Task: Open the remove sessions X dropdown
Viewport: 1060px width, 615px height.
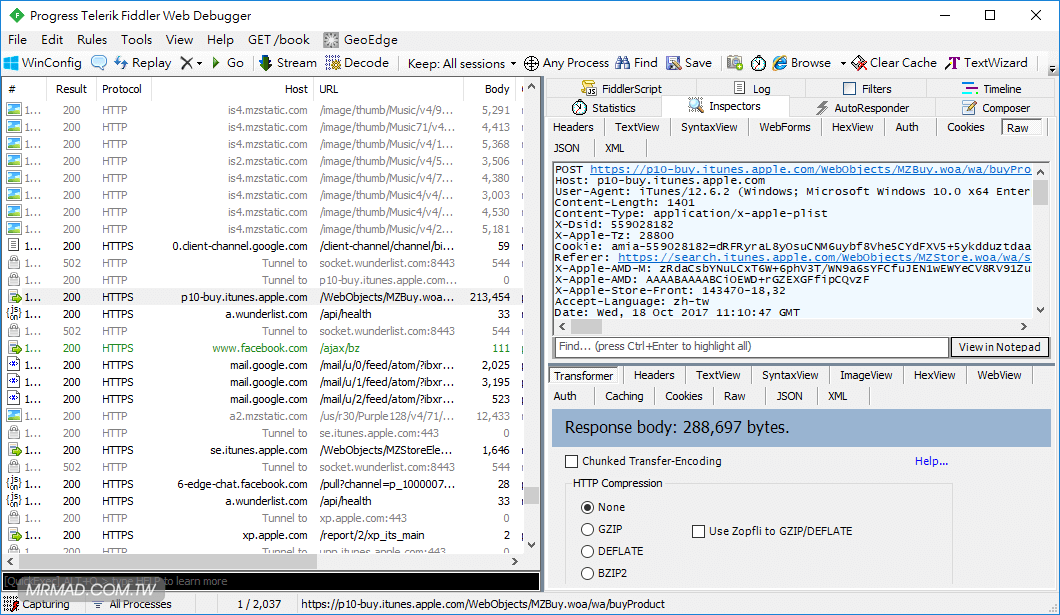Action: tap(191, 63)
